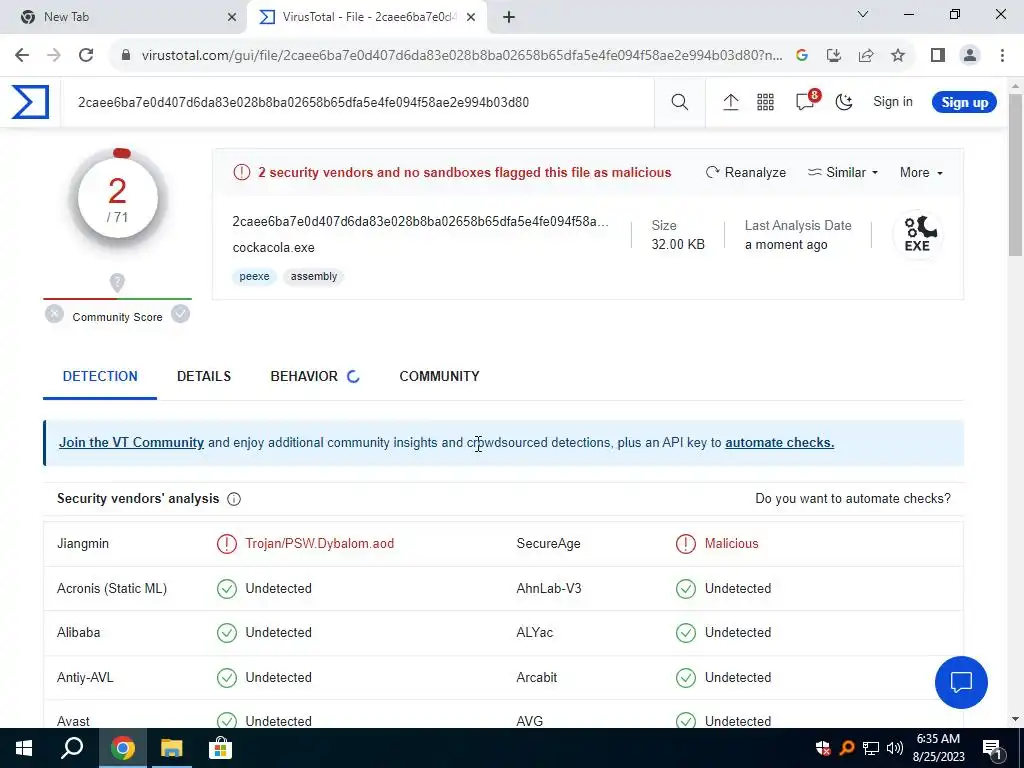The height and width of the screenshot is (768, 1024).
Task: Click the cockacola.exe file name
Action: pos(274,248)
